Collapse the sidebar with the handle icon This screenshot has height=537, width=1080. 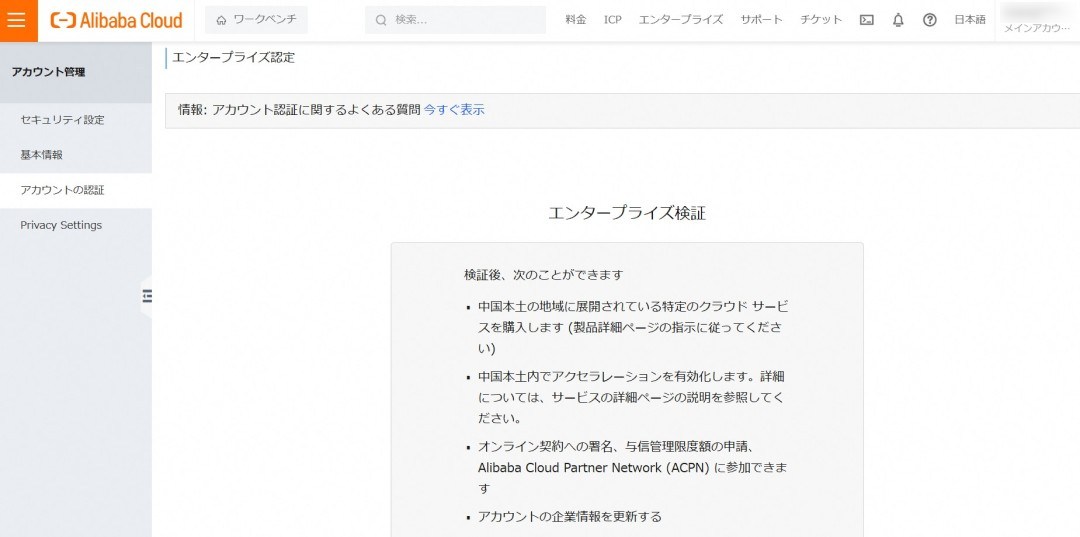(146, 296)
